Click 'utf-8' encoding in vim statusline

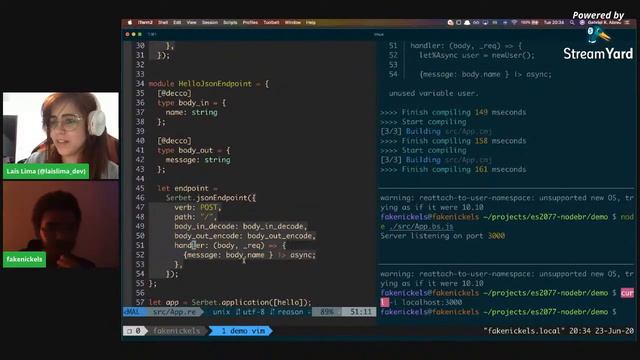(253, 312)
